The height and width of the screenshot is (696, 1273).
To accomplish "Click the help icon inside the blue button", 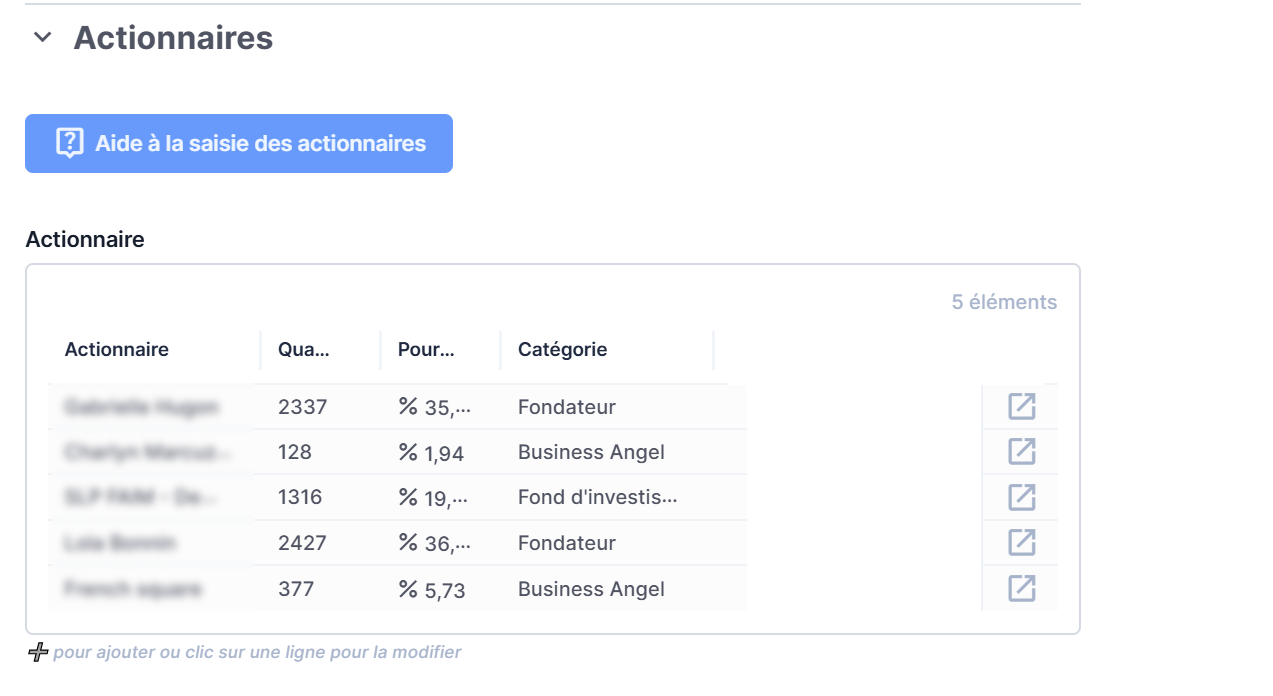I will [x=67, y=143].
